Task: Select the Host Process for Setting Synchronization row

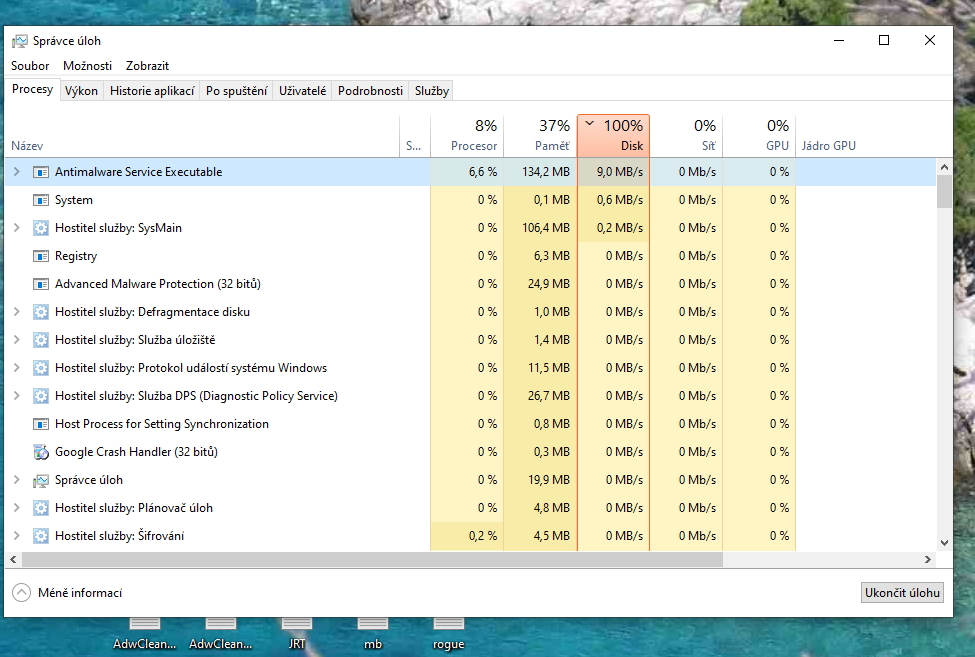Action: 161,424
